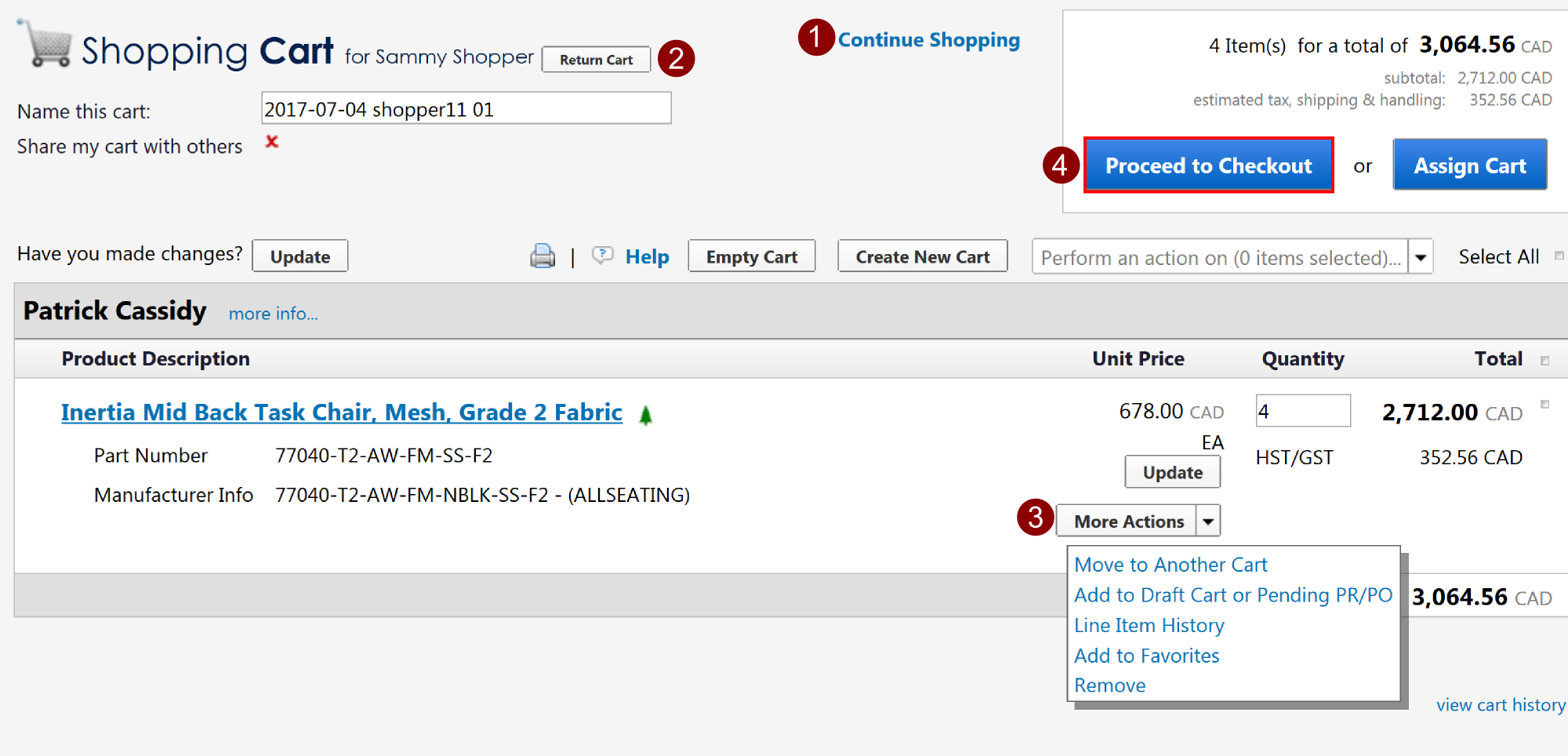Click the numbered marker 3 badge
Screen dimensions: 1568x756
[1035, 518]
